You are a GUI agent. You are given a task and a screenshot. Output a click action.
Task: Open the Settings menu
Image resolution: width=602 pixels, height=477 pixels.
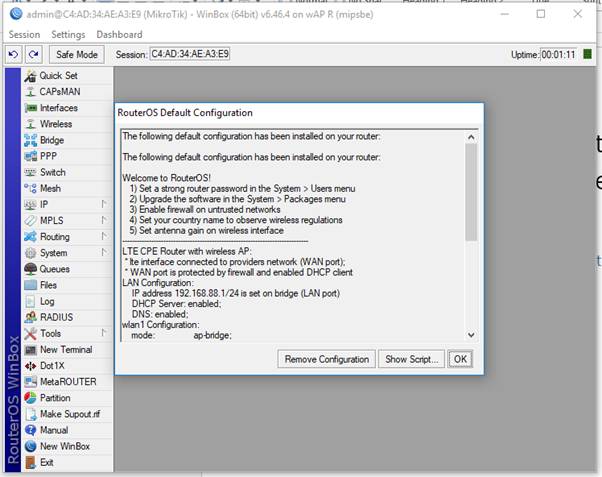pyautogui.click(x=68, y=35)
